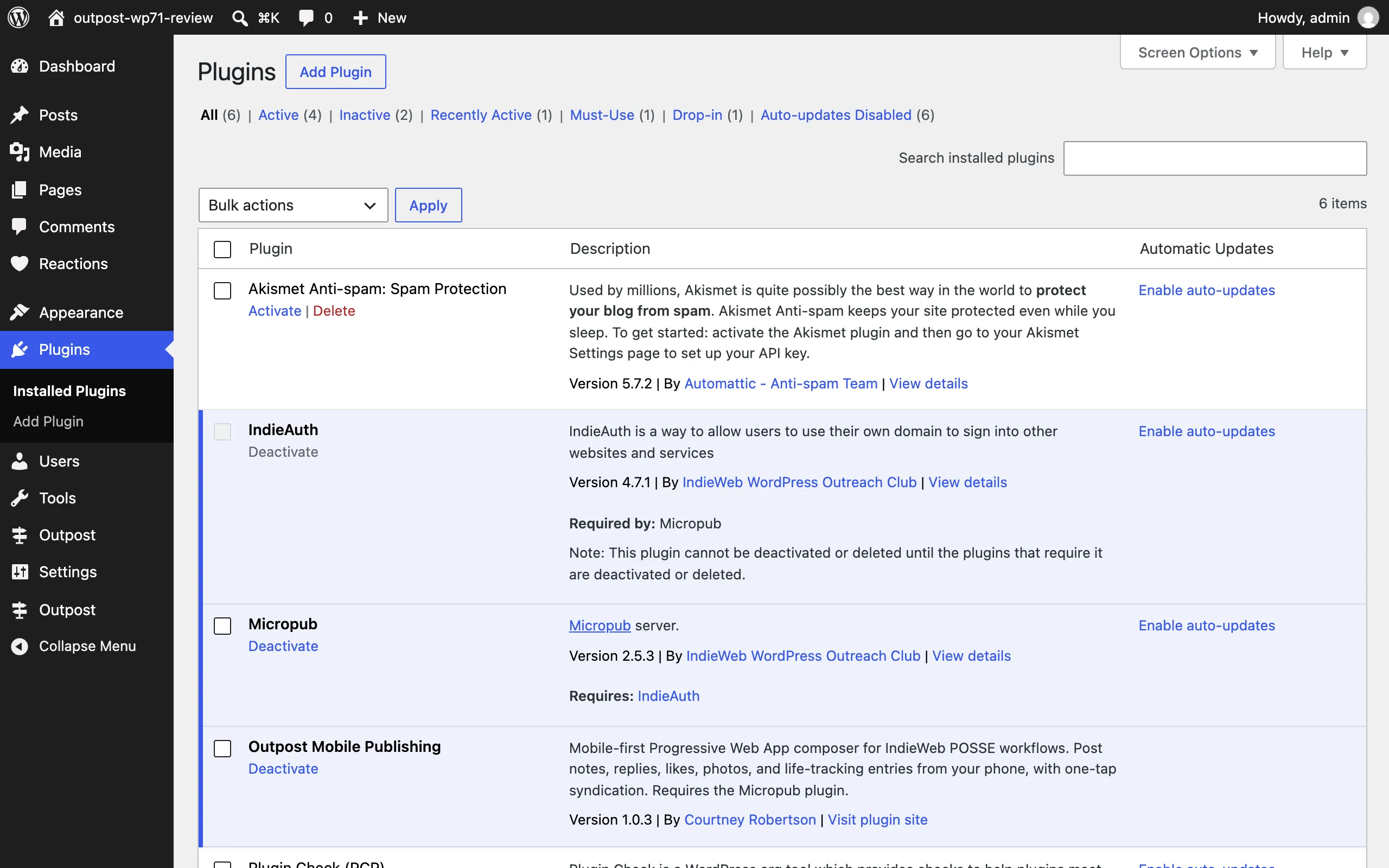Enable auto-updates for IndieAuth
The height and width of the screenshot is (868, 1389).
pos(1207,431)
